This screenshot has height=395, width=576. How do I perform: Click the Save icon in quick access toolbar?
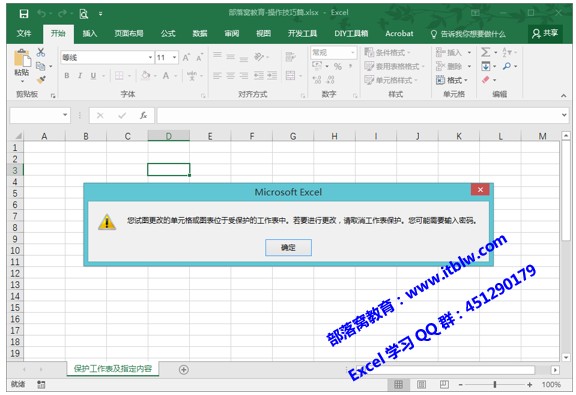click(x=24, y=14)
